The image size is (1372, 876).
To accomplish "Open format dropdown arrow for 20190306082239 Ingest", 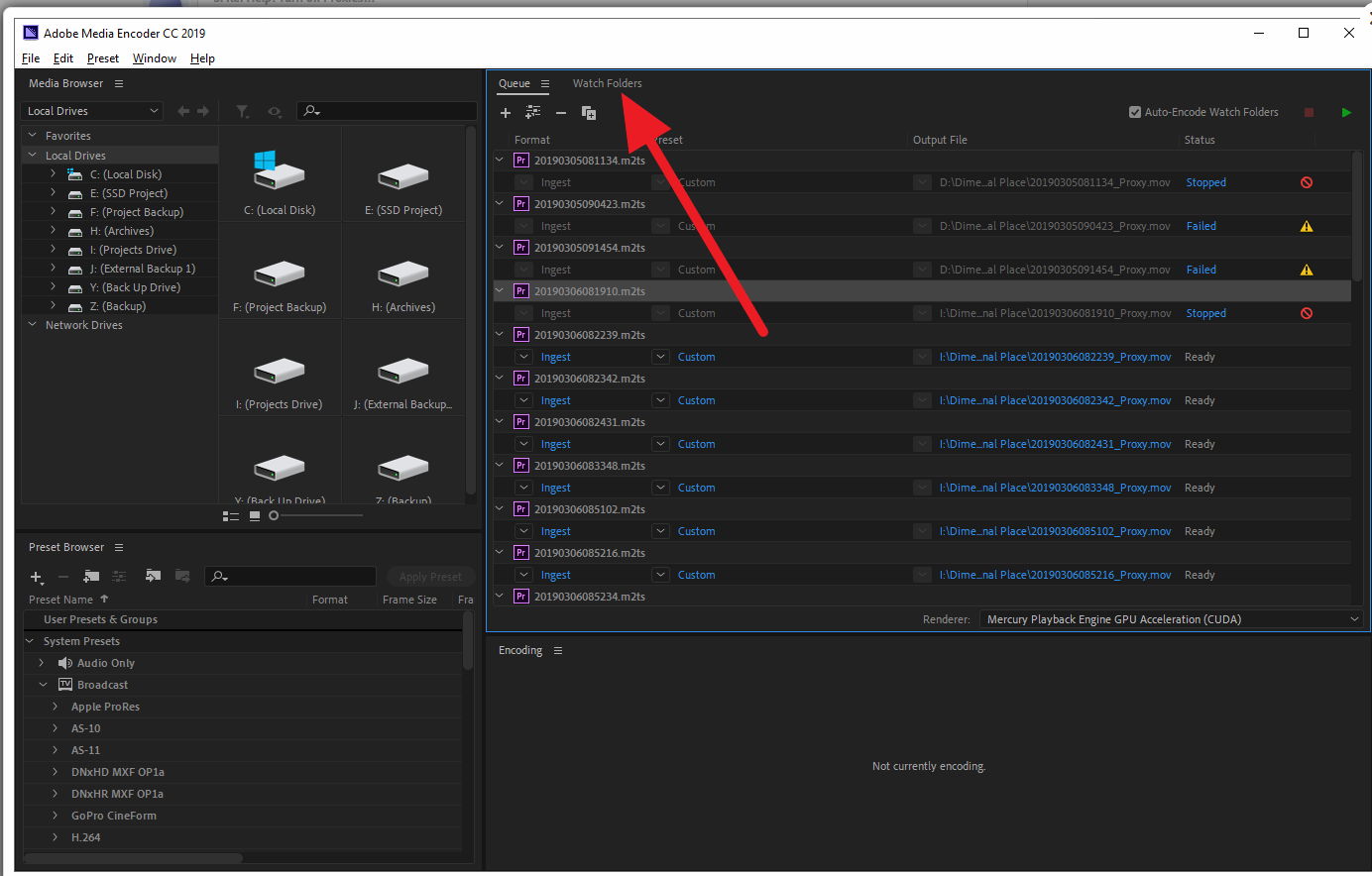I will coord(523,357).
